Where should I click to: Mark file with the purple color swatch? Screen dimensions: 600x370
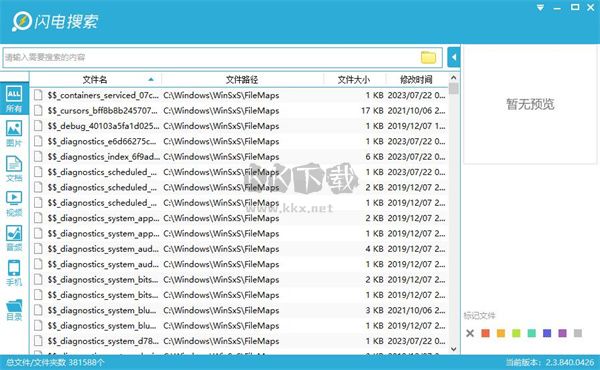(562, 333)
